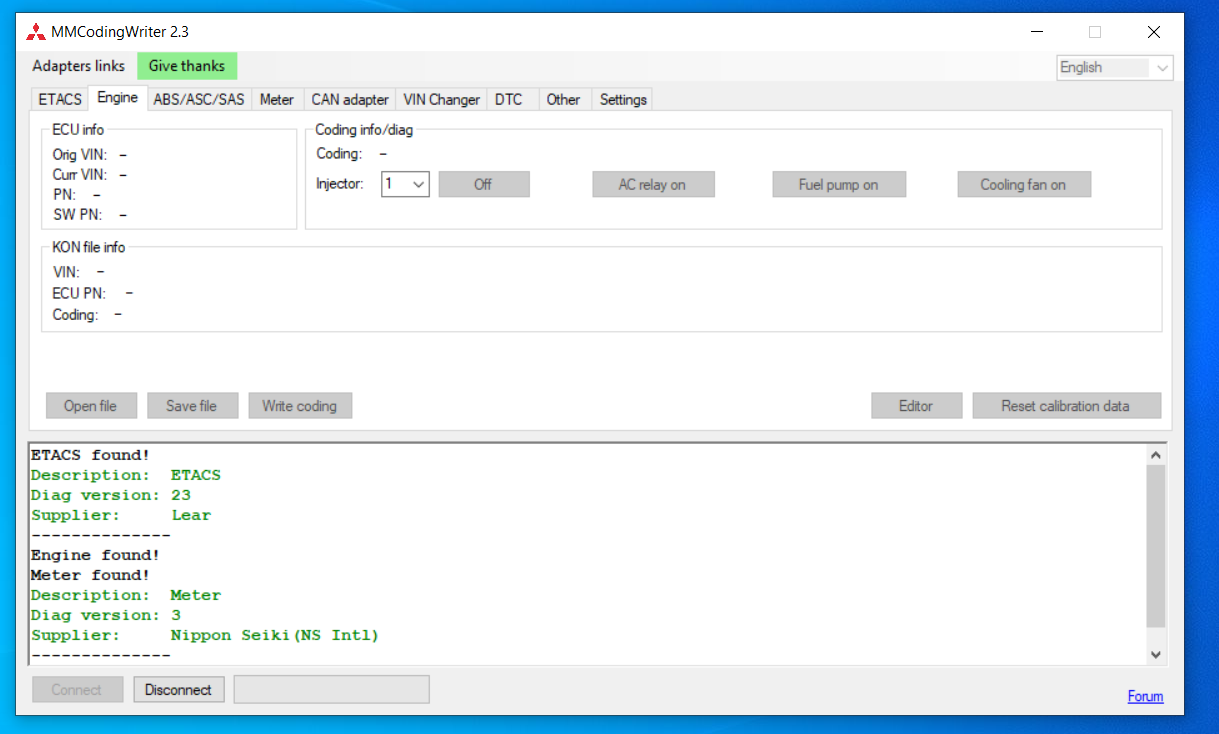Click the 'ECU PN:' label in KON file info
This screenshot has height=734, width=1219.
[x=79, y=294]
